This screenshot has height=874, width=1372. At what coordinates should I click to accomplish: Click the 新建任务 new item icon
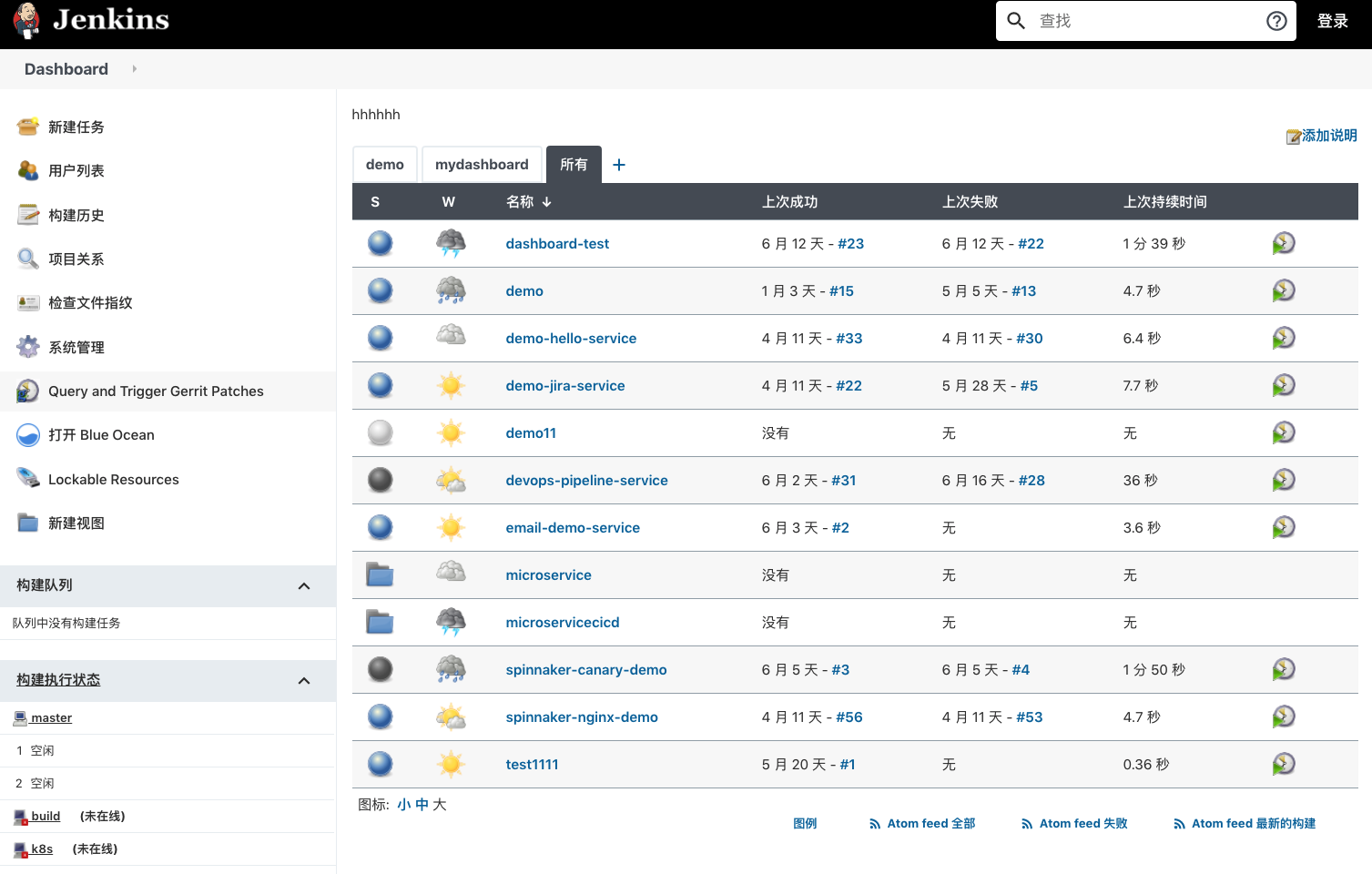coord(28,127)
